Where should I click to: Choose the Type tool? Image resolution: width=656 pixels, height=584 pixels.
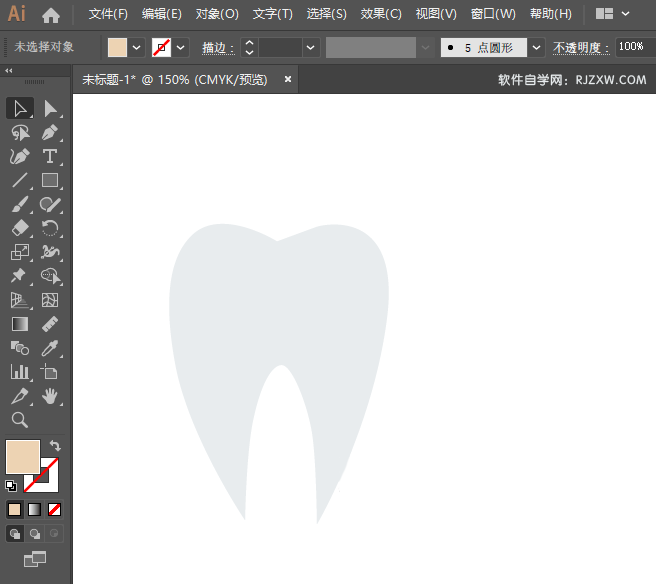pyautogui.click(x=50, y=156)
